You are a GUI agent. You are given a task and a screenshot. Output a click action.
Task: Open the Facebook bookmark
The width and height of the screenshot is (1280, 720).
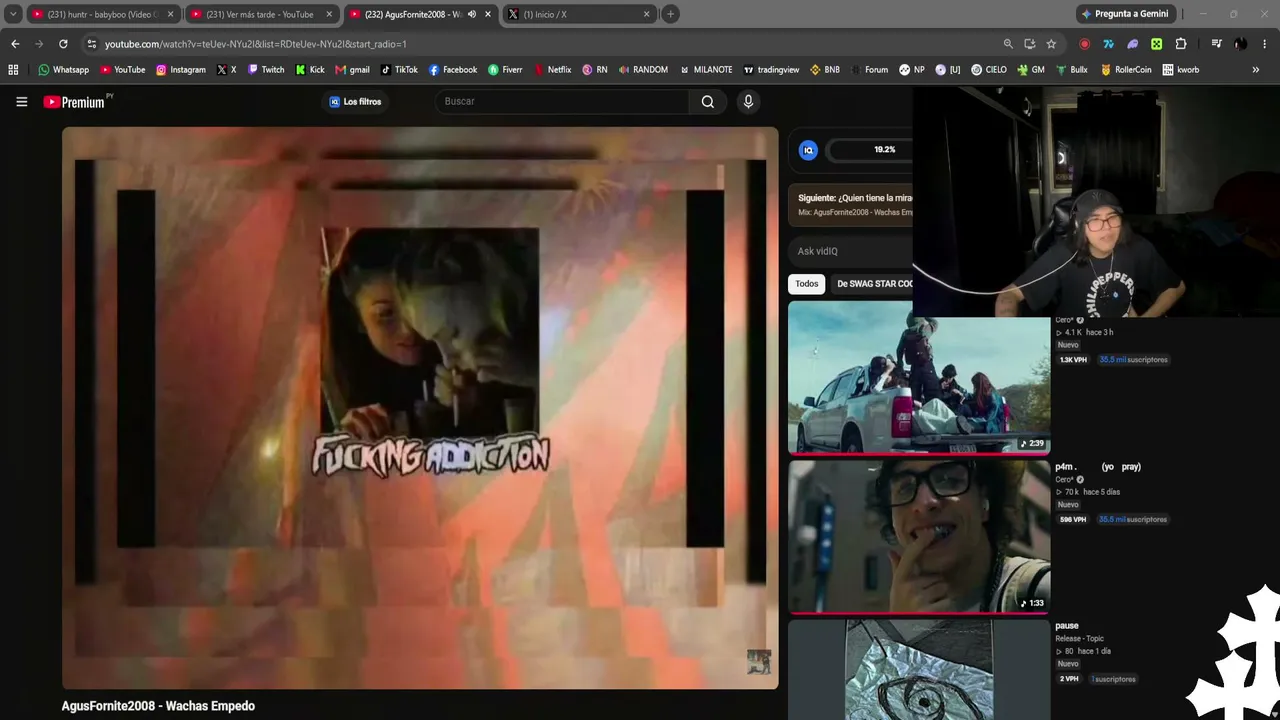pyautogui.click(x=453, y=70)
